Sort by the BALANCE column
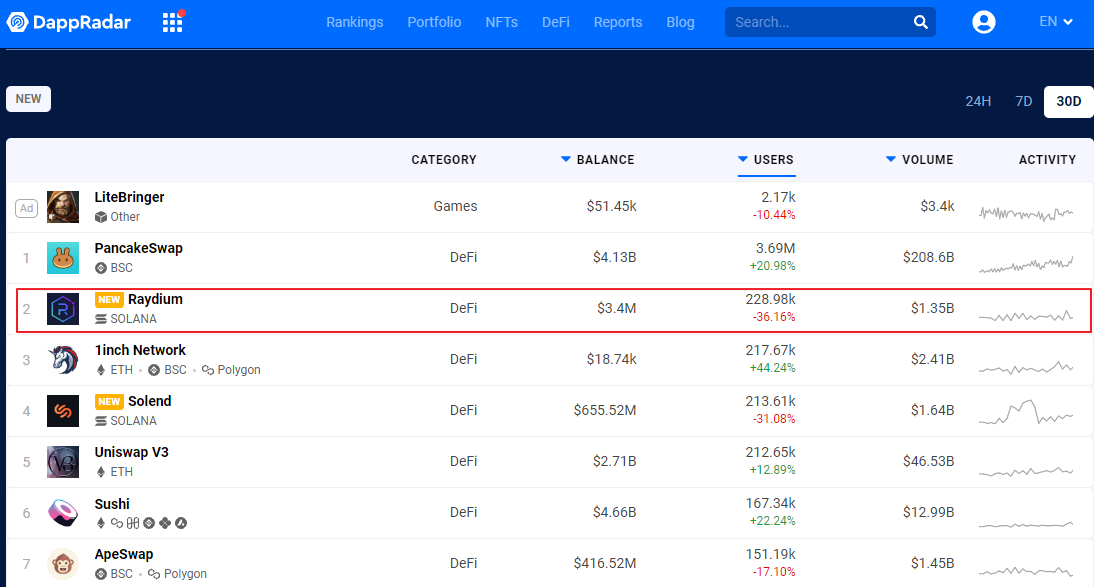Image resolution: width=1094 pixels, height=587 pixels. 598,160
